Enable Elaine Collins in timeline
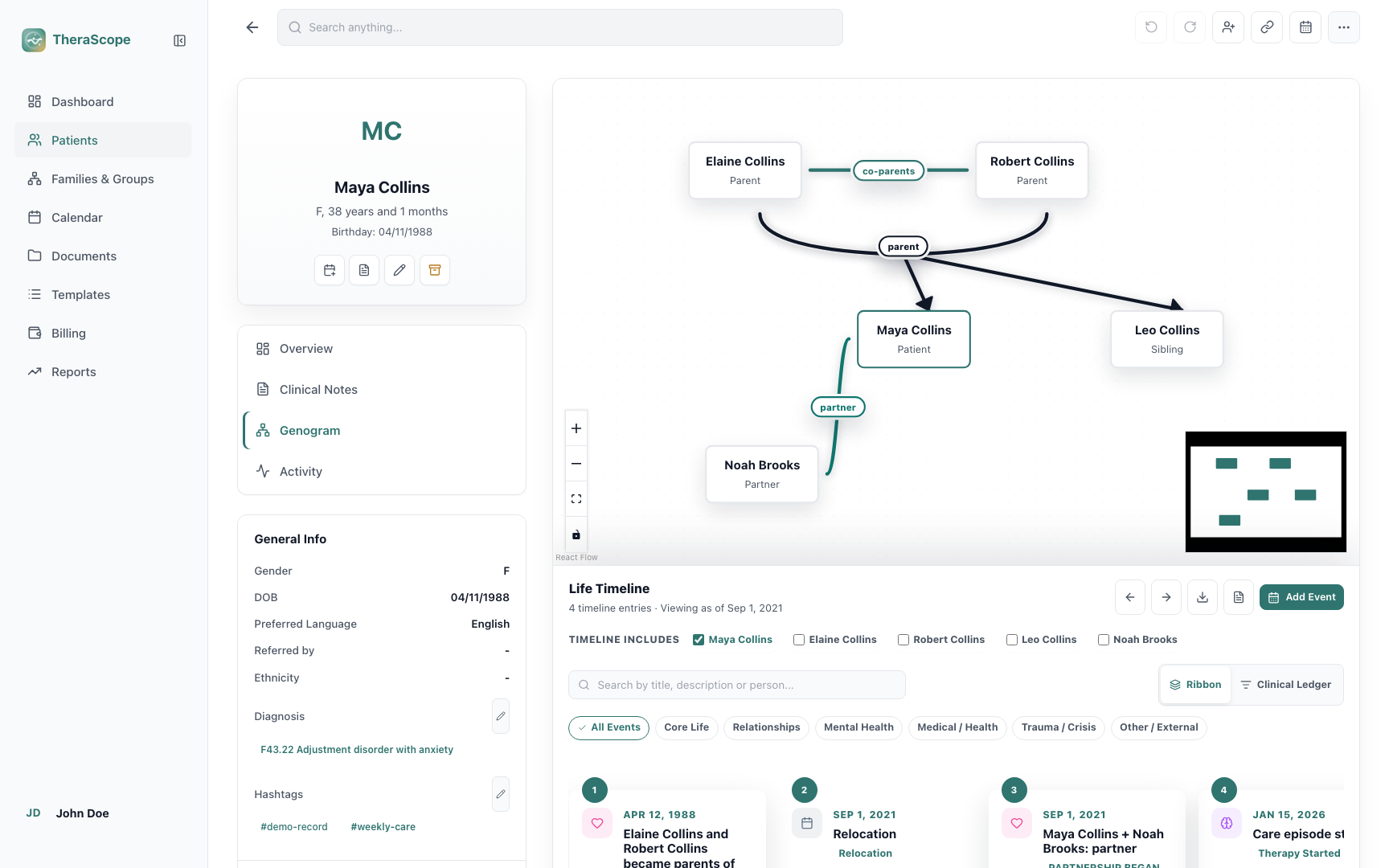This screenshot has width=1389, height=868. (799, 640)
